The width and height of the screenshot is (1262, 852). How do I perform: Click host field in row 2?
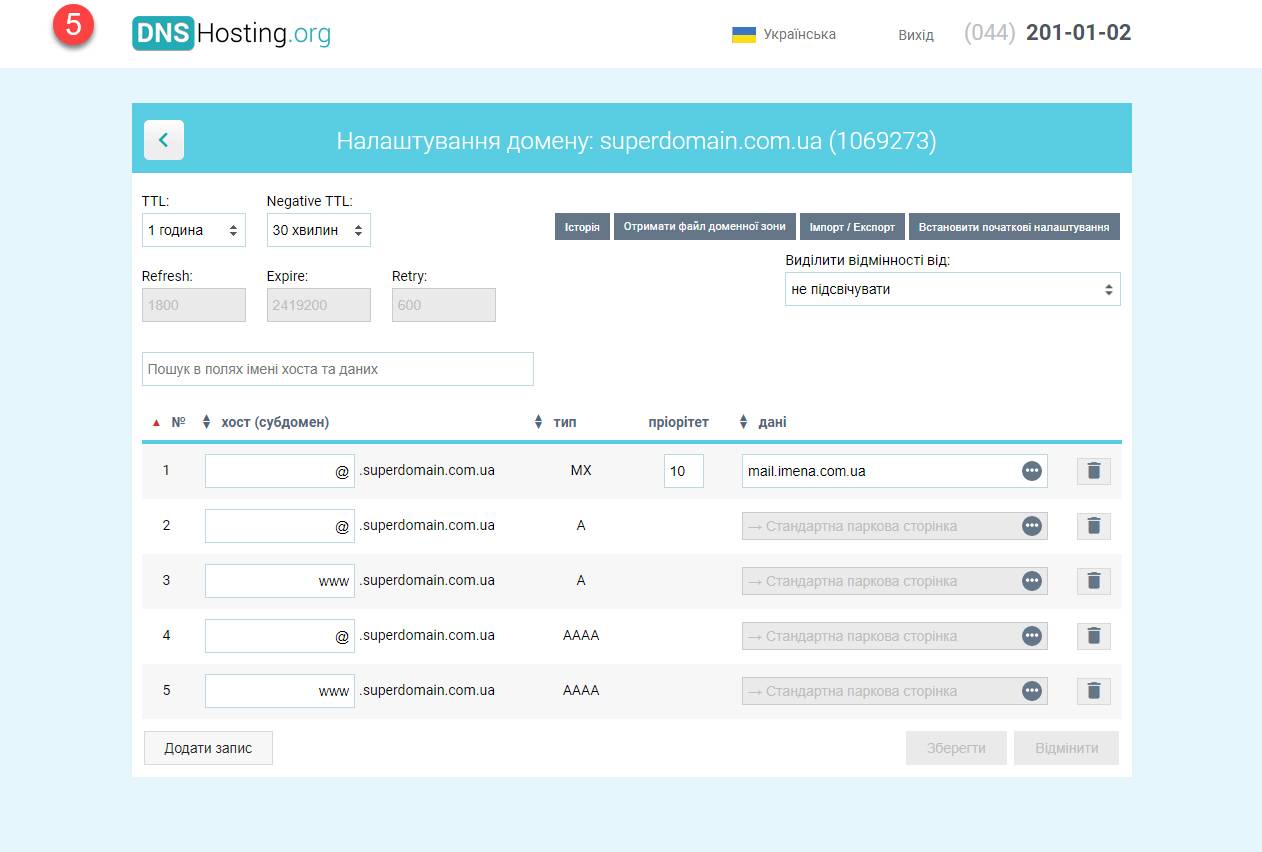pyautogui.click(x=280, y=526)
